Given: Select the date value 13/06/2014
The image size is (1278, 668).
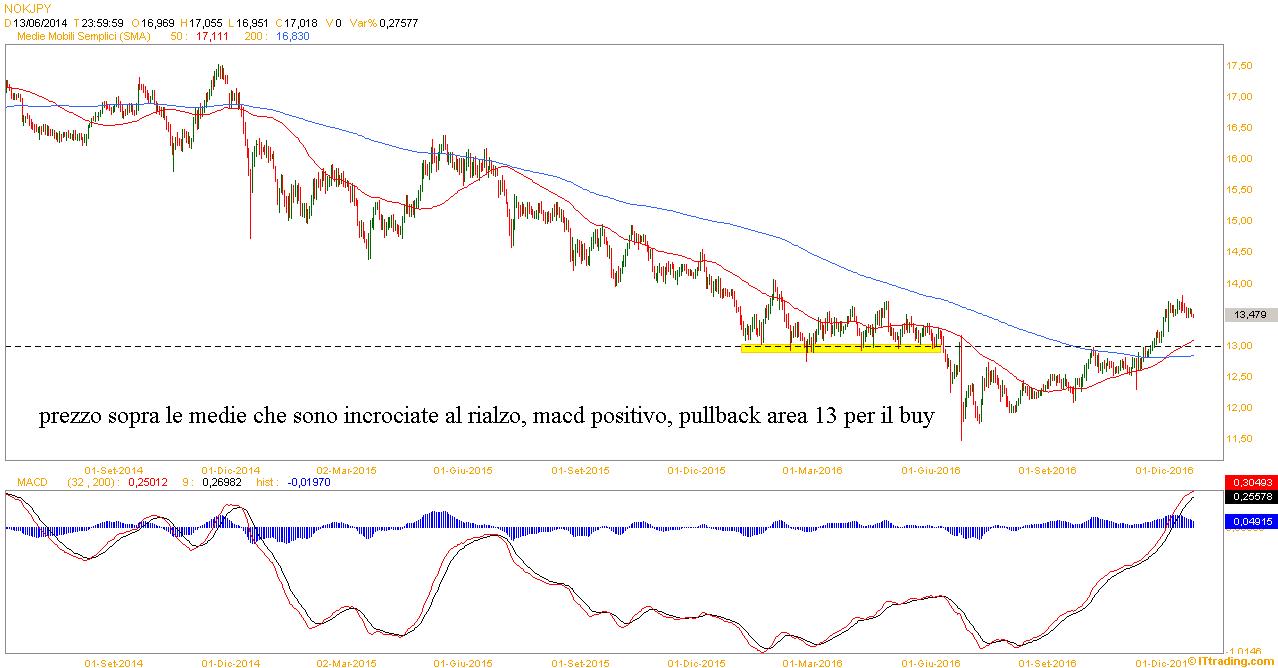Looking at the screenshot, I should point(41,21).
